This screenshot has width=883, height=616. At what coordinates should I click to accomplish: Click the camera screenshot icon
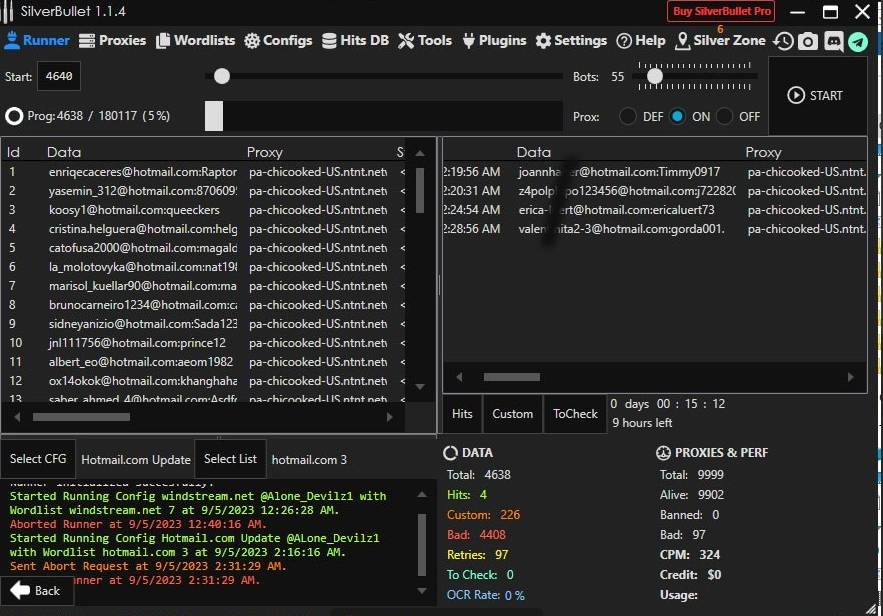pos(808,41)
